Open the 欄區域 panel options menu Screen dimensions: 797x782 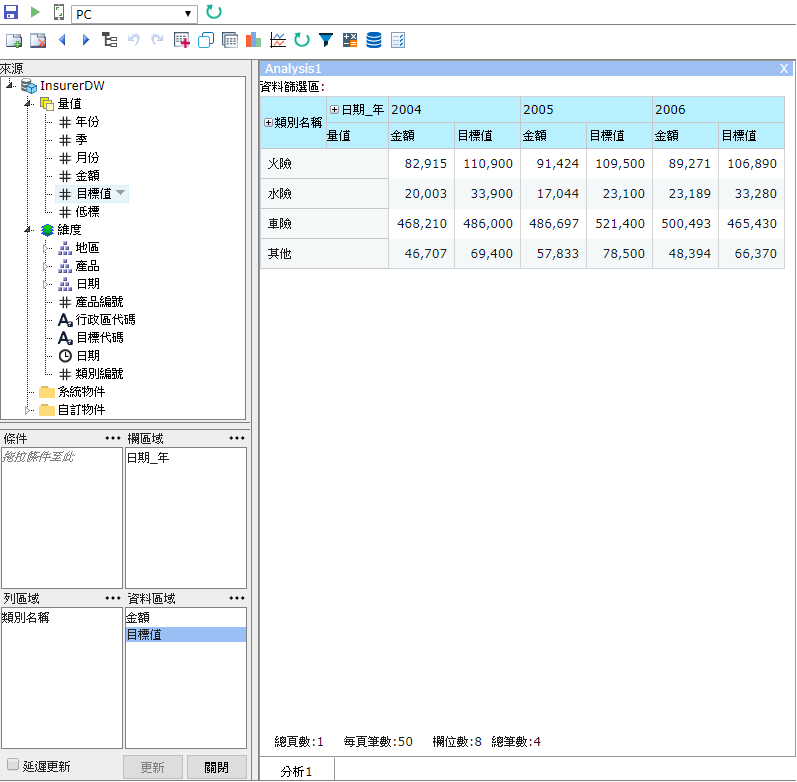pos(237,438)
